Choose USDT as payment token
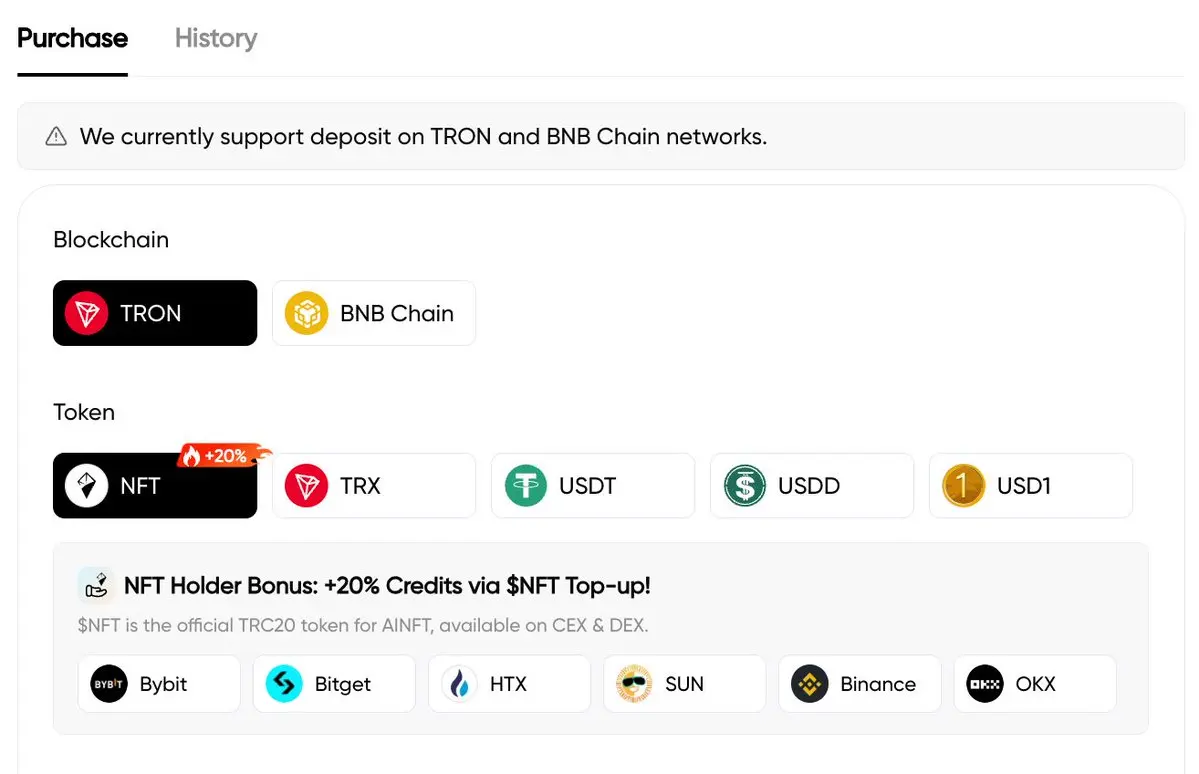The image size is (1199, 774). 592,486
